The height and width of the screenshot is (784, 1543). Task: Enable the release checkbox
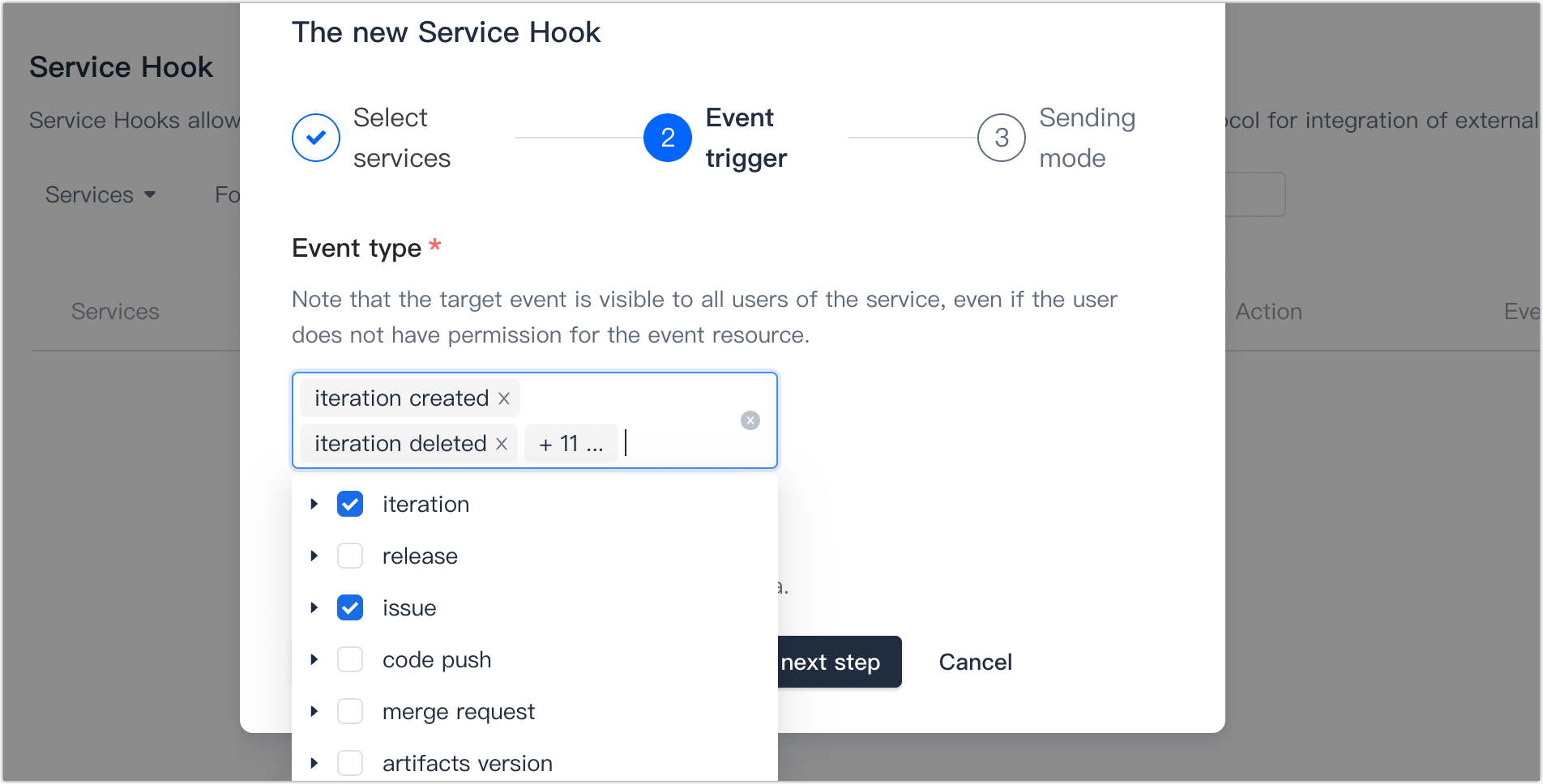click(350, 556)
